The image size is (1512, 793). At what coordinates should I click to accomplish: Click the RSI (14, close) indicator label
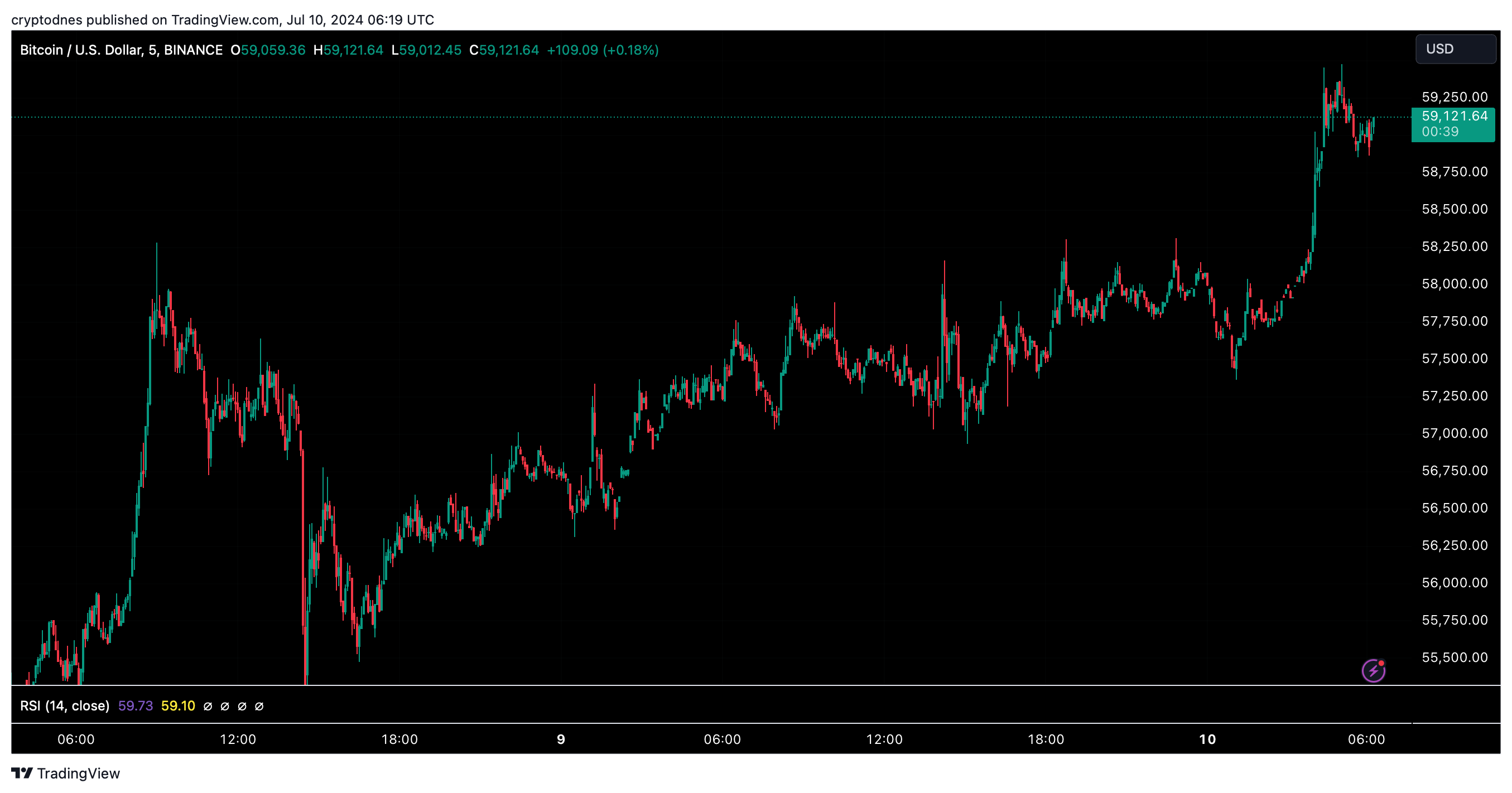tap(65, 705)
